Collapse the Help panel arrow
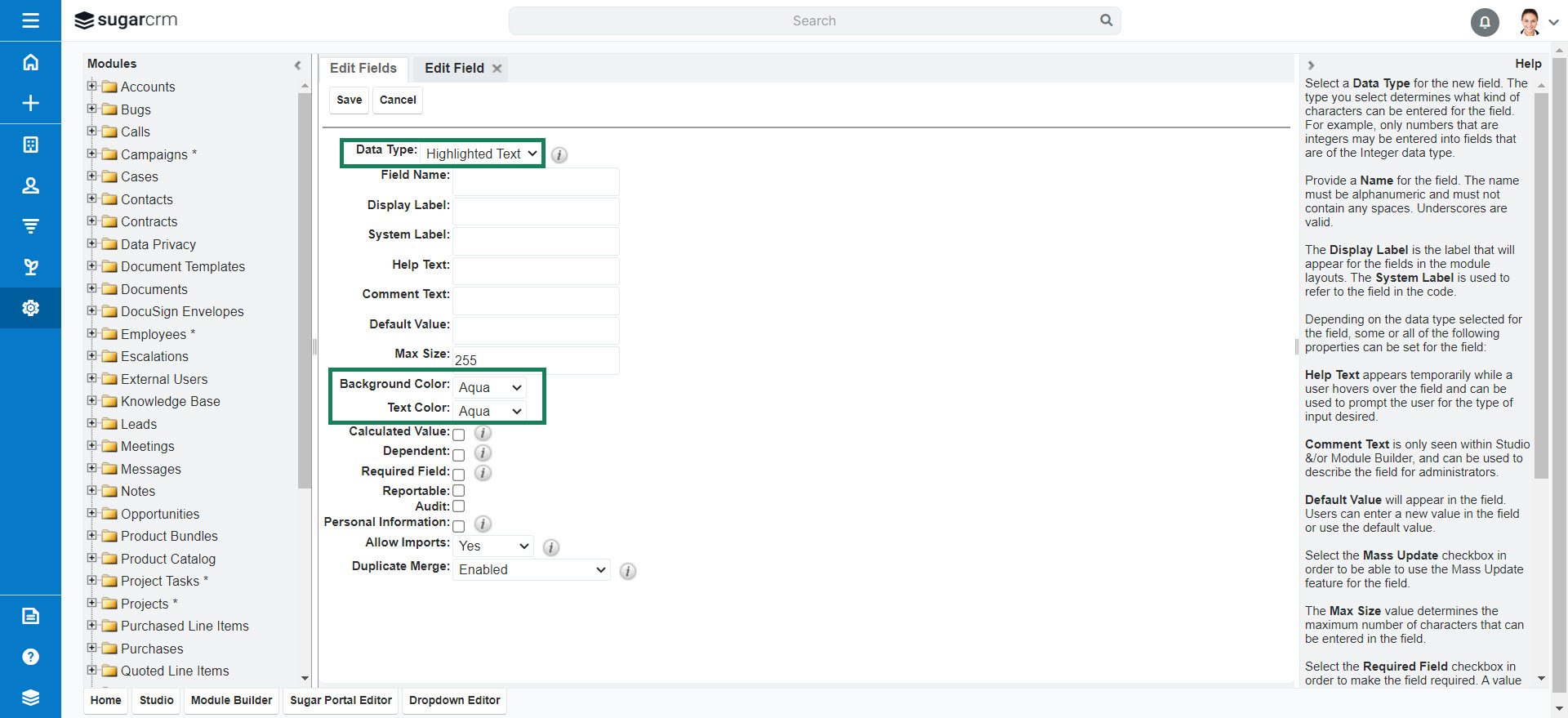Image resolution: width=1568 pixels, height=718 pixels. click(x=1311, y=65)
